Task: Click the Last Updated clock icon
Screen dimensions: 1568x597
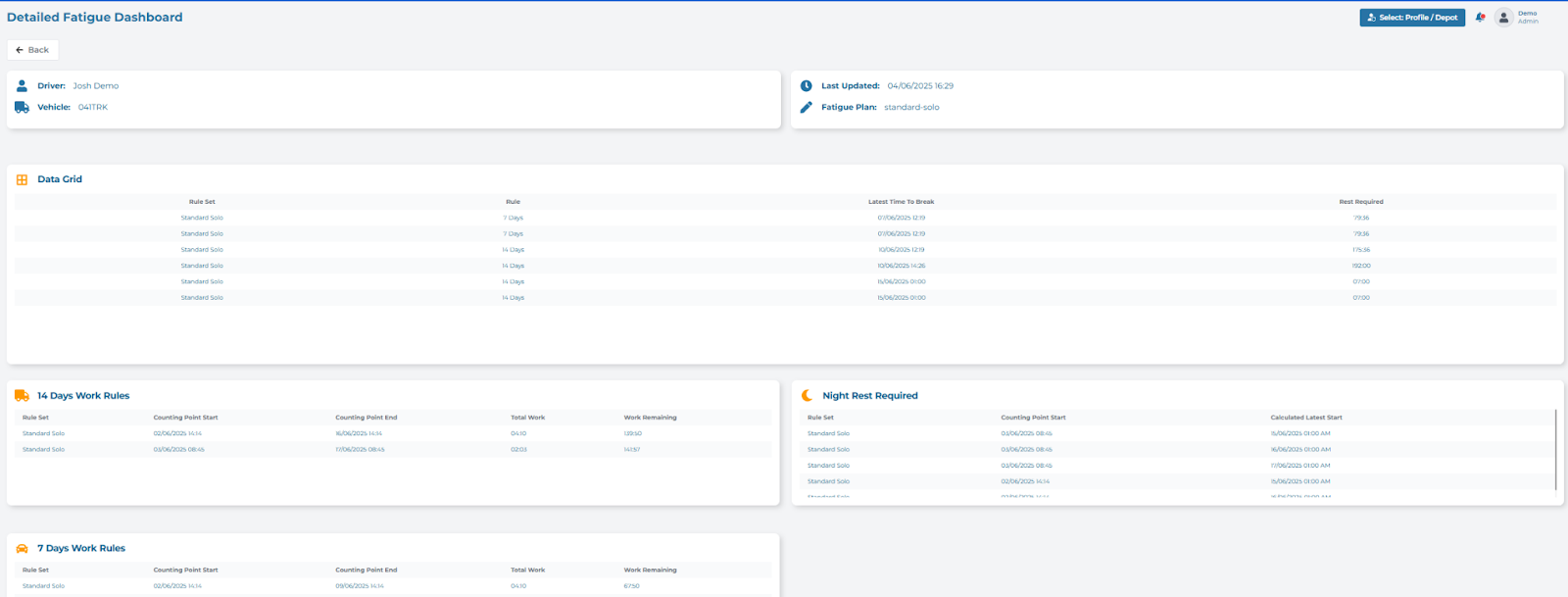Action: coord(807,86)
